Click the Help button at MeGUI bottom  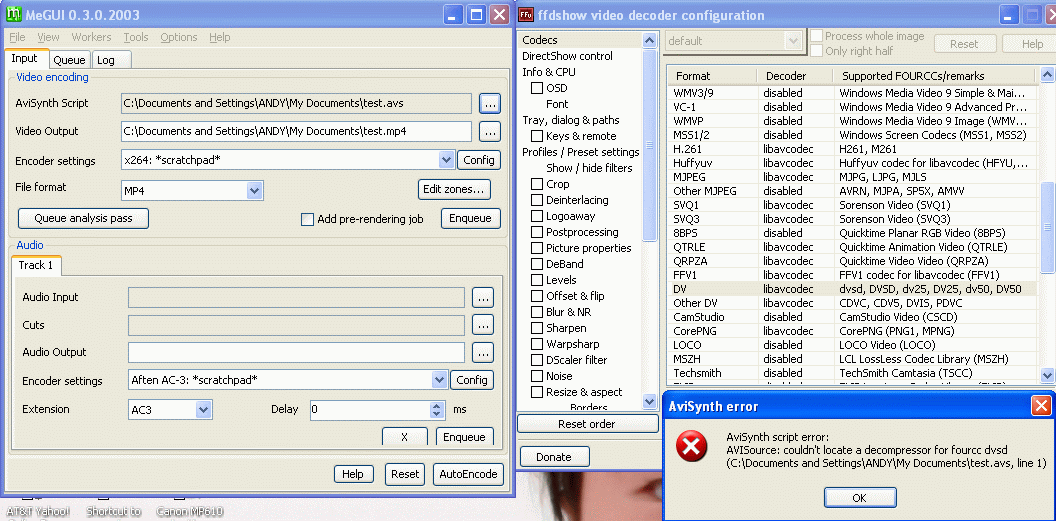click(353, 474)
